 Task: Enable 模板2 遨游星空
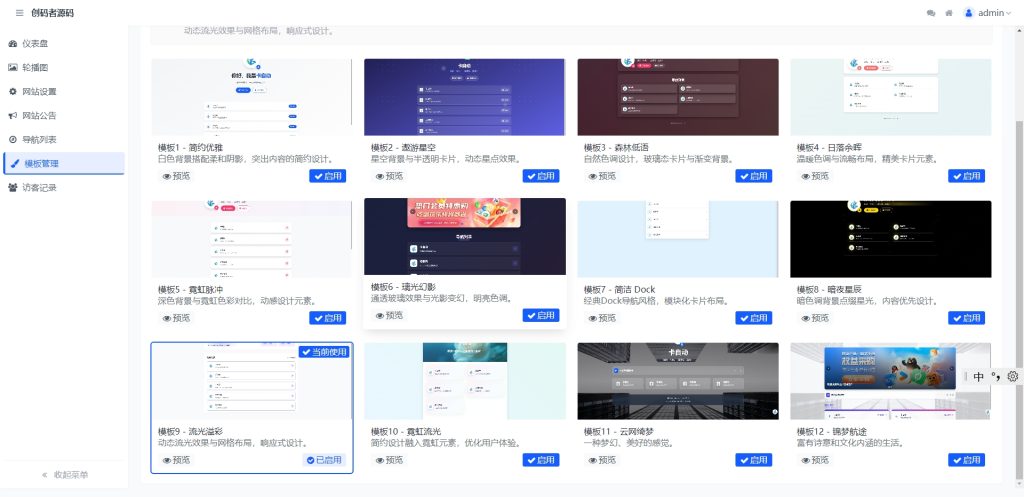tap(541, 176)
